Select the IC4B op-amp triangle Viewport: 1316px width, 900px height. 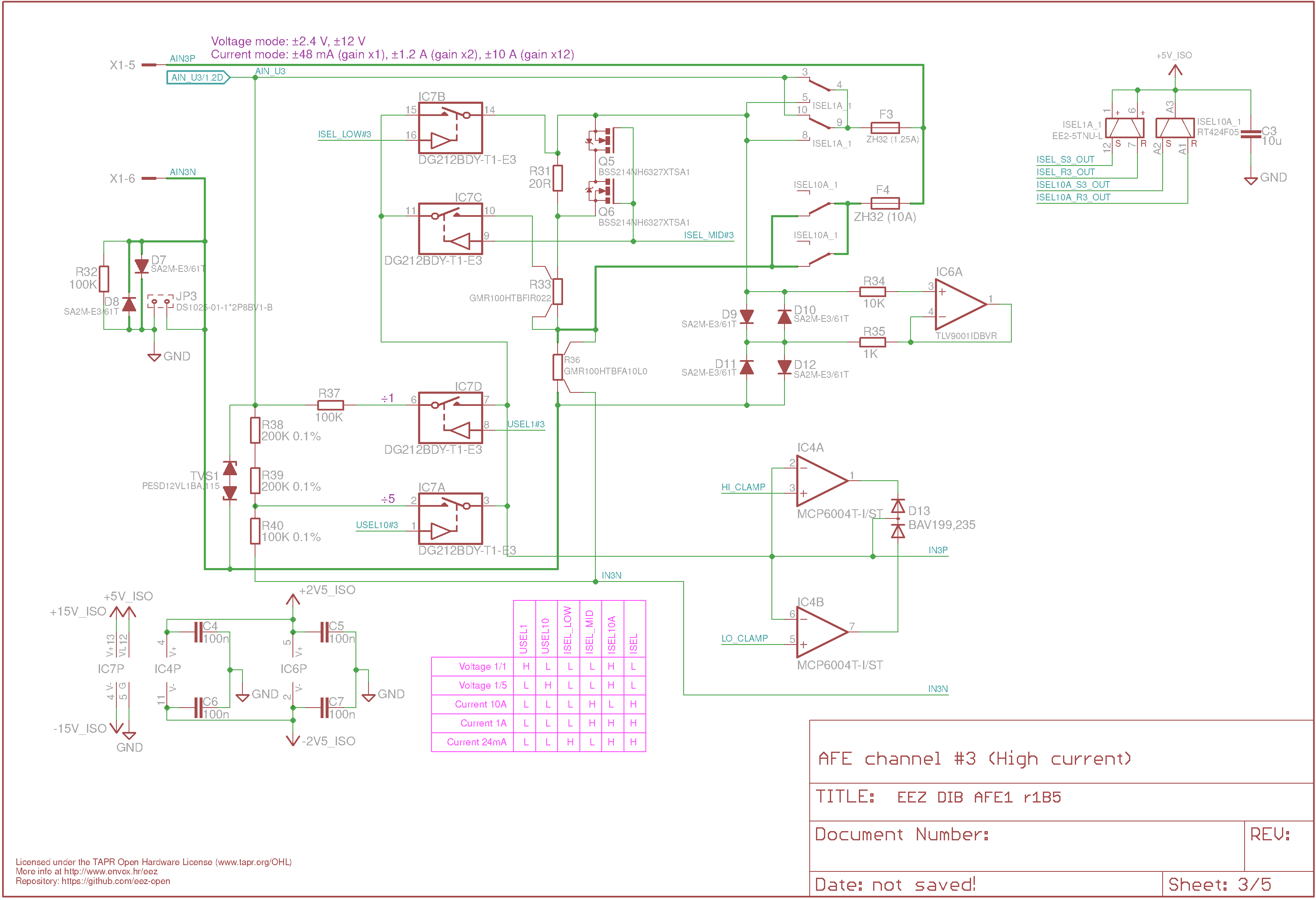click(822, 632)
